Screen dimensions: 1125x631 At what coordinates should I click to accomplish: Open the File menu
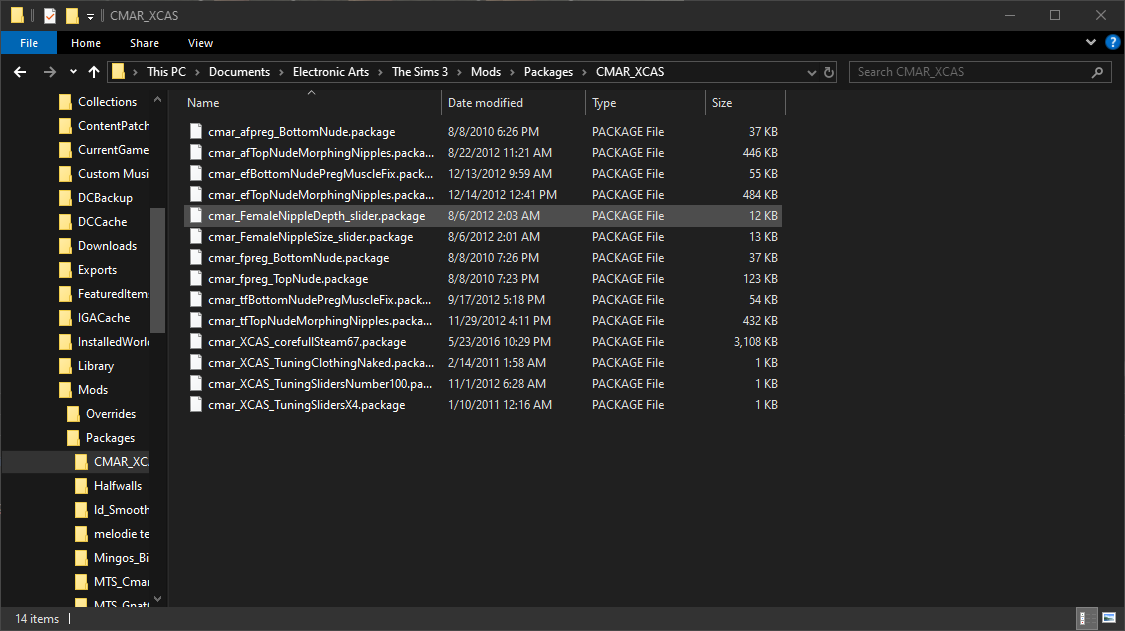coord(29,43)
